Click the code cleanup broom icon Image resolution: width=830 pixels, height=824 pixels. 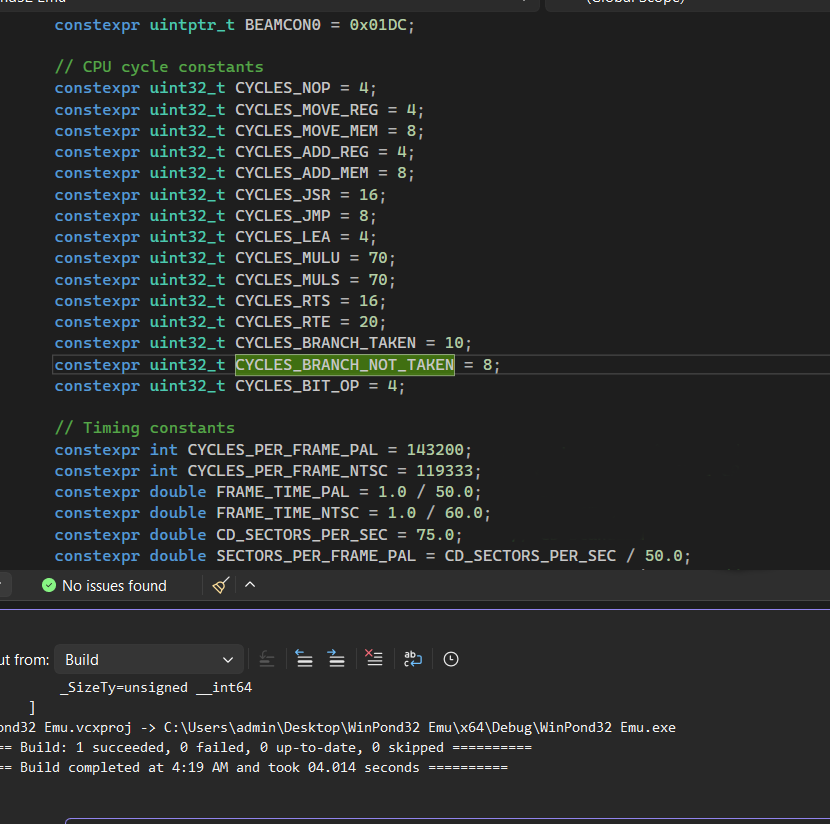pyautogui.click(x=221, y=585)
